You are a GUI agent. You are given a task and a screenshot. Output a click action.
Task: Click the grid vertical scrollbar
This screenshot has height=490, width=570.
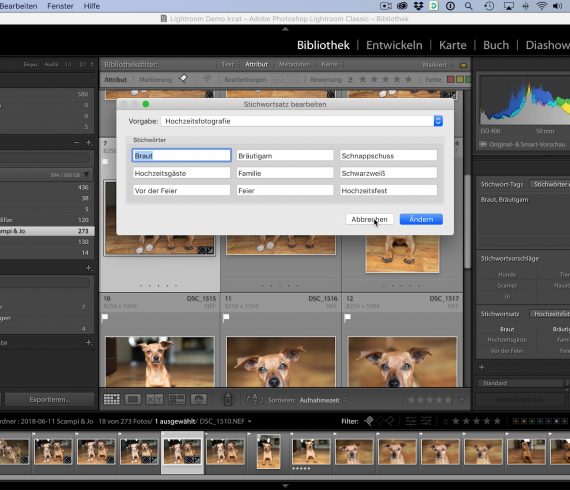[x=467, y=222]
